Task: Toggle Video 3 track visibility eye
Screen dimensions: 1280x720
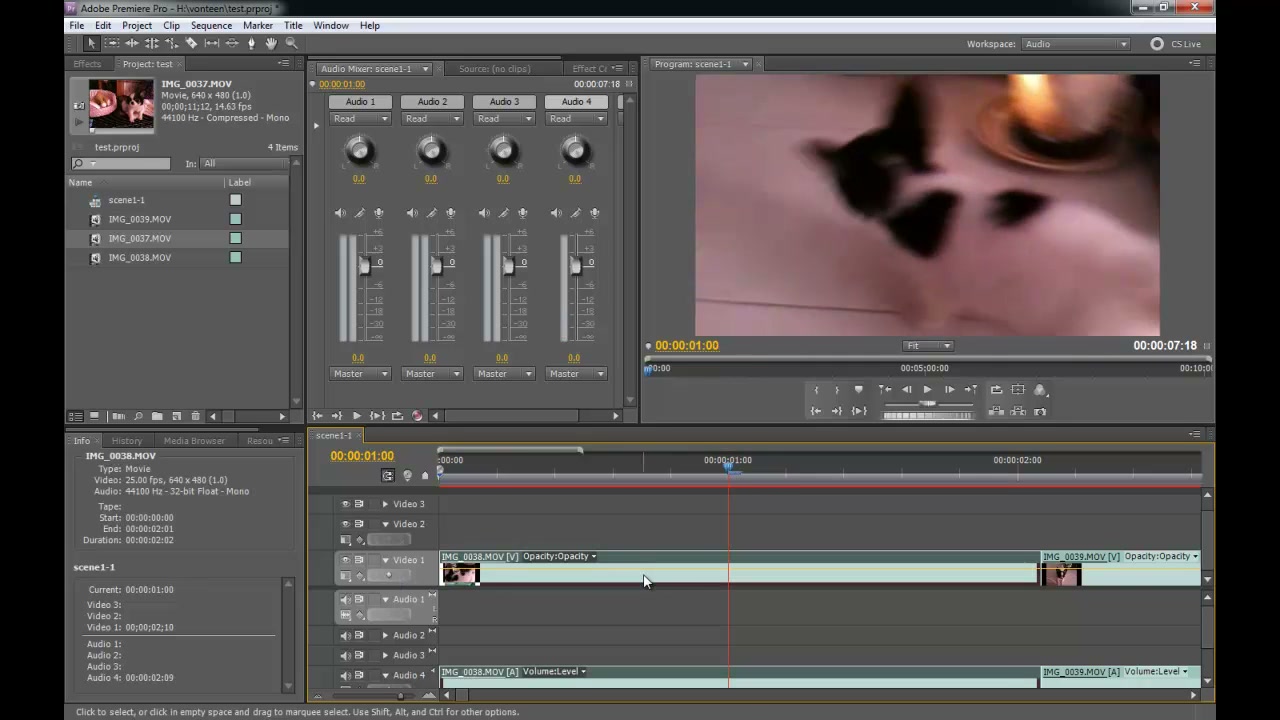Action: click(x=345, y=504)
